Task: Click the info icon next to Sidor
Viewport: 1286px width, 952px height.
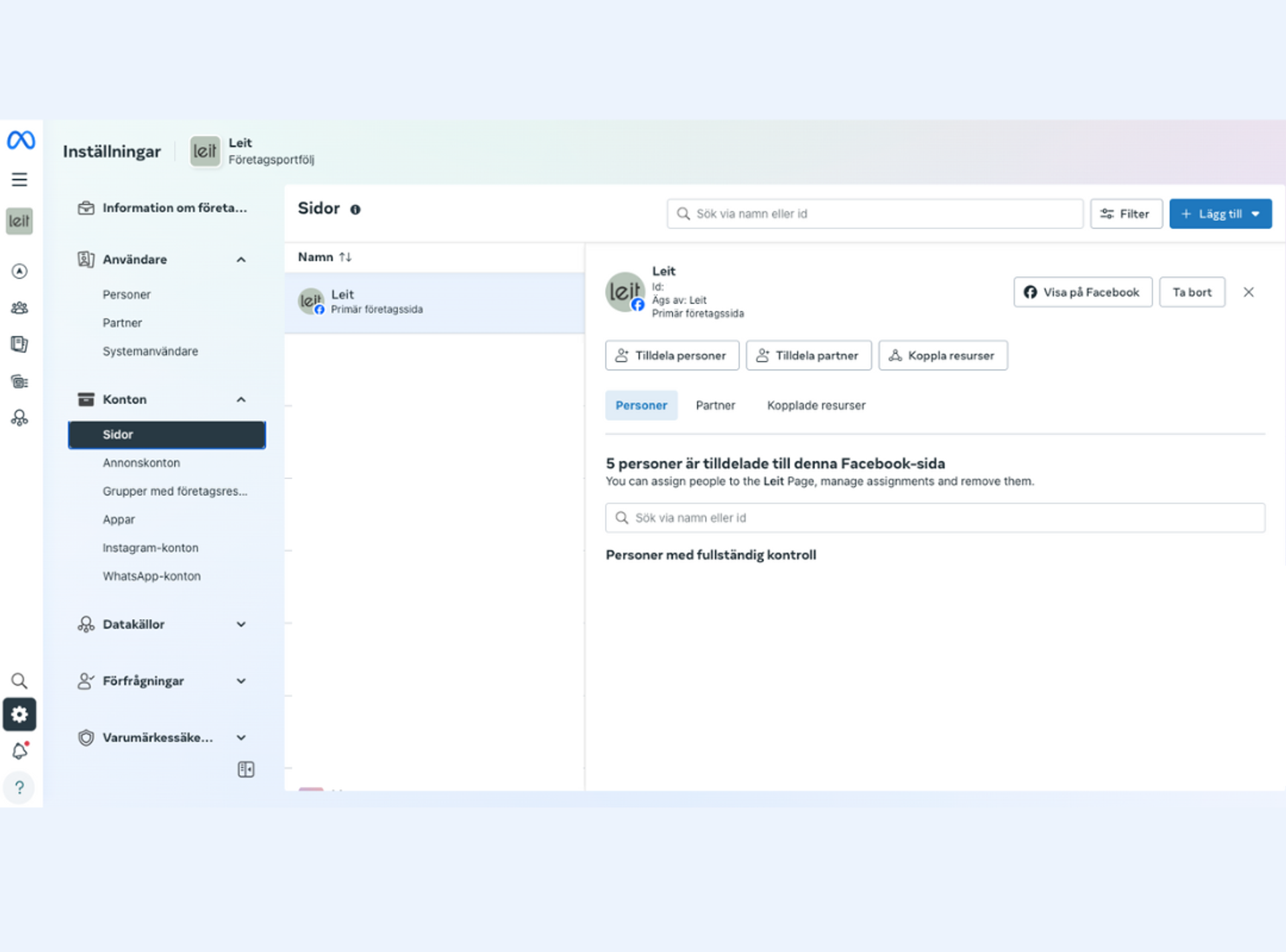Action: coord(355,210)
